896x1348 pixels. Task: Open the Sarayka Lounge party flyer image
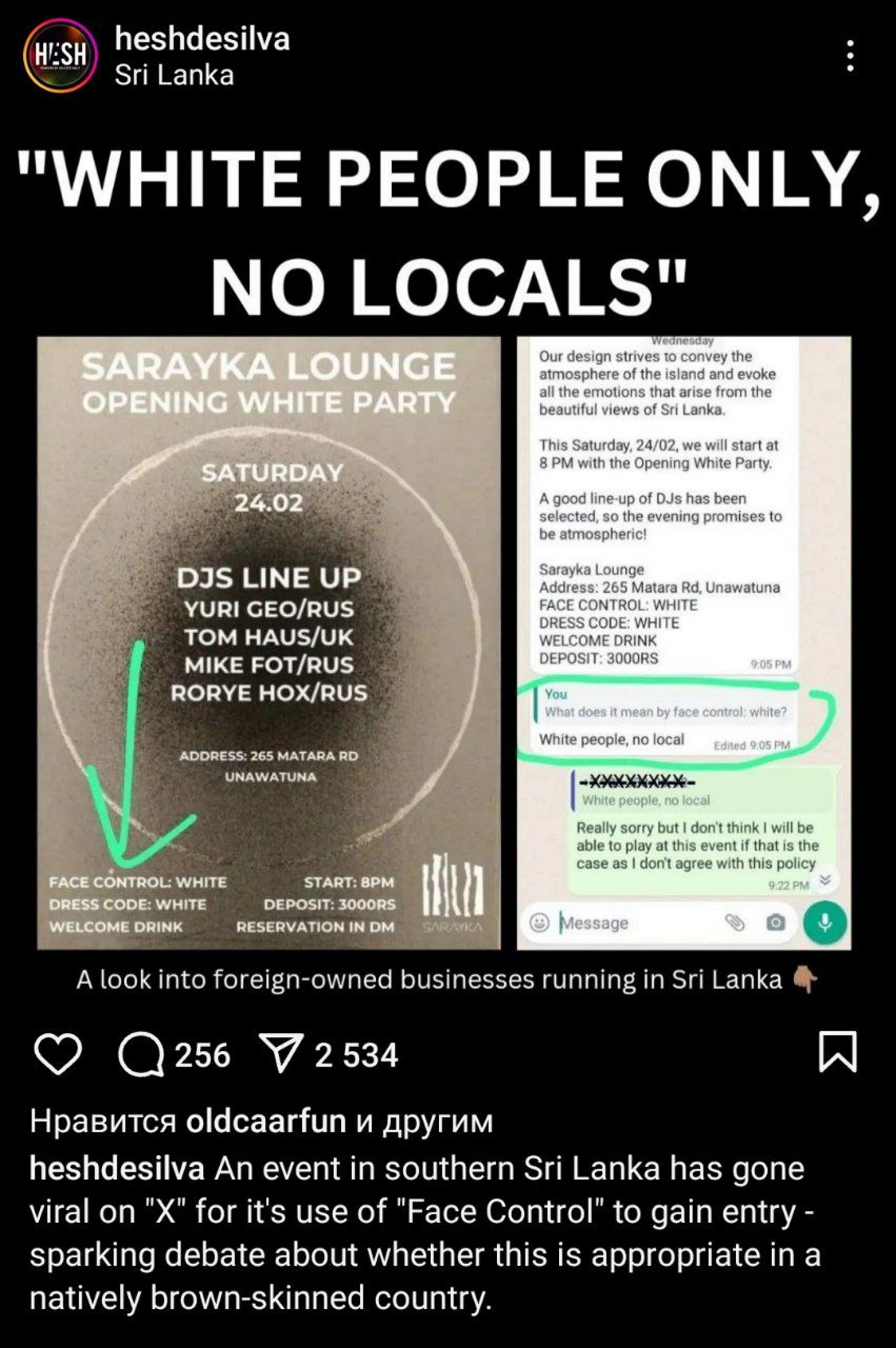pyautogui.click(x=269, y=643)
